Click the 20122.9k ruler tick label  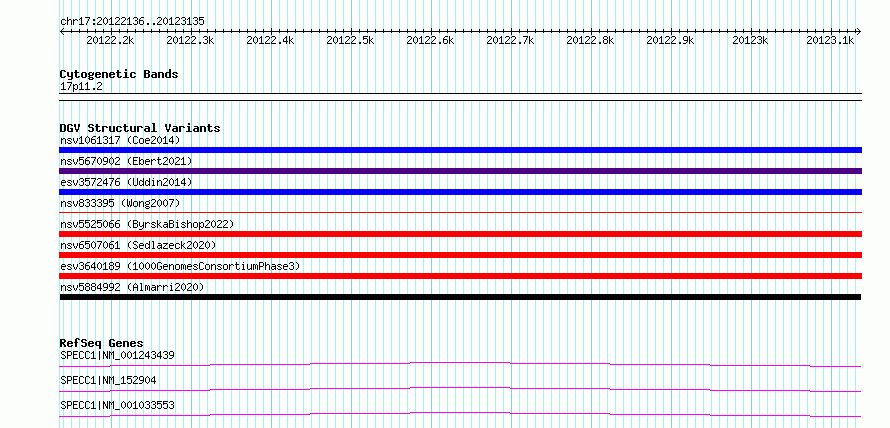pos(670,40)
